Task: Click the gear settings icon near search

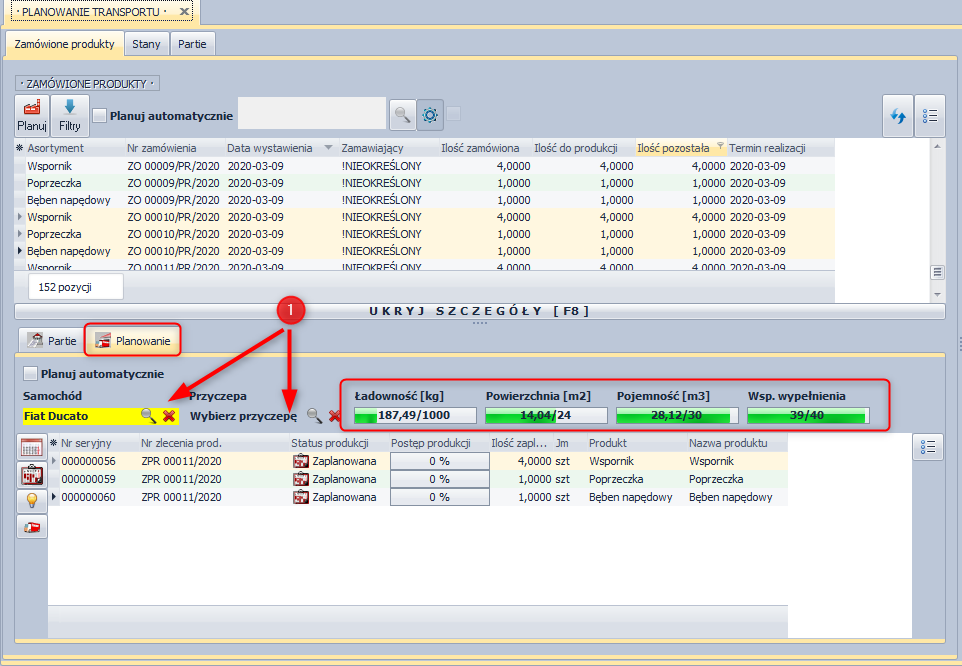Action: click(x=431, y=115)
